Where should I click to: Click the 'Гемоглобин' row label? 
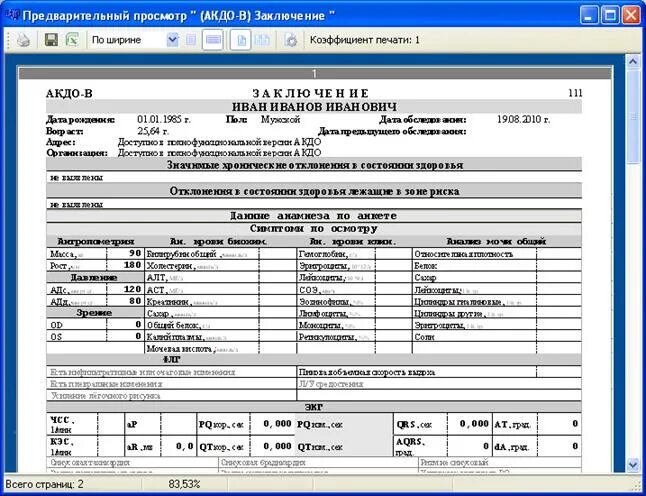pos(323,254)
